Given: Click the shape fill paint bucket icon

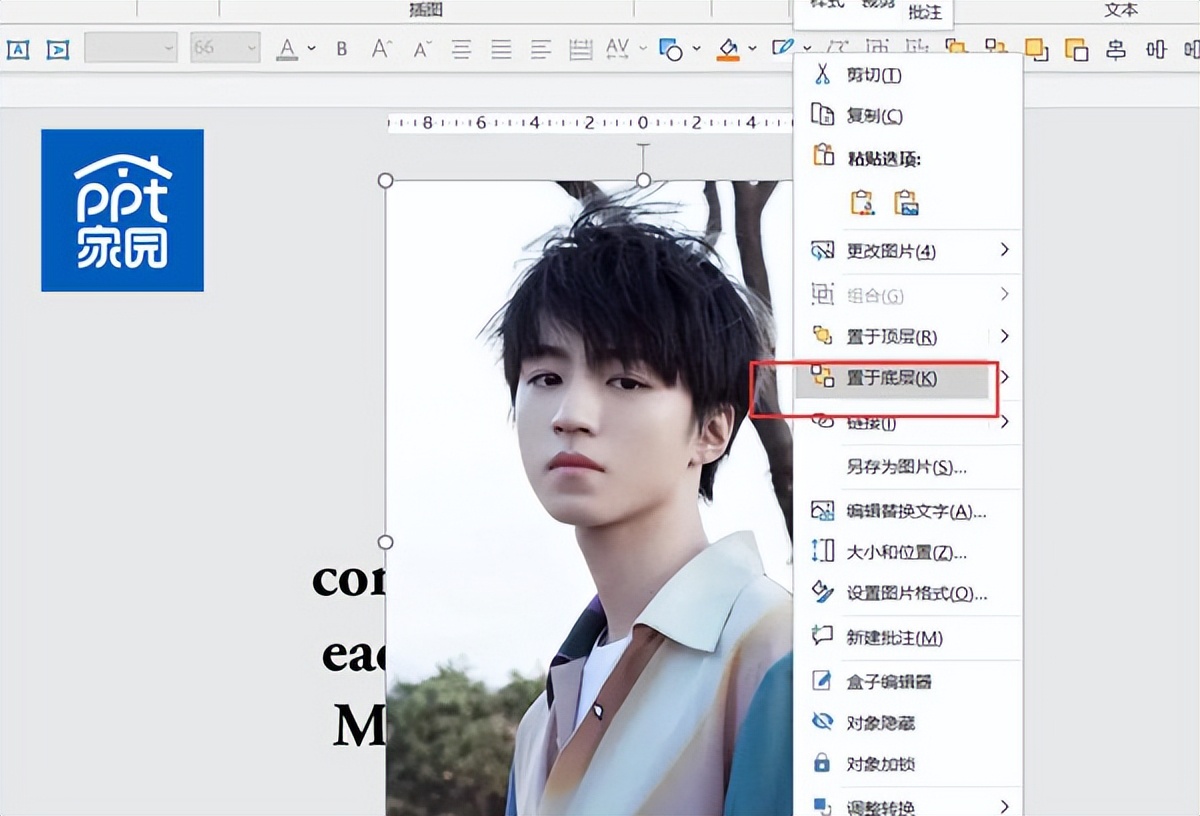Looking at the screenshot, I should pos(728,49).
